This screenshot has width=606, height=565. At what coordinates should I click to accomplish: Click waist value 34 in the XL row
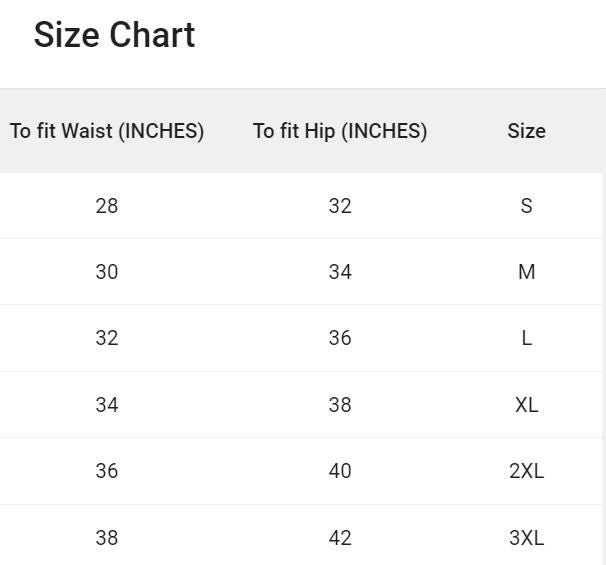pos(107,405)
